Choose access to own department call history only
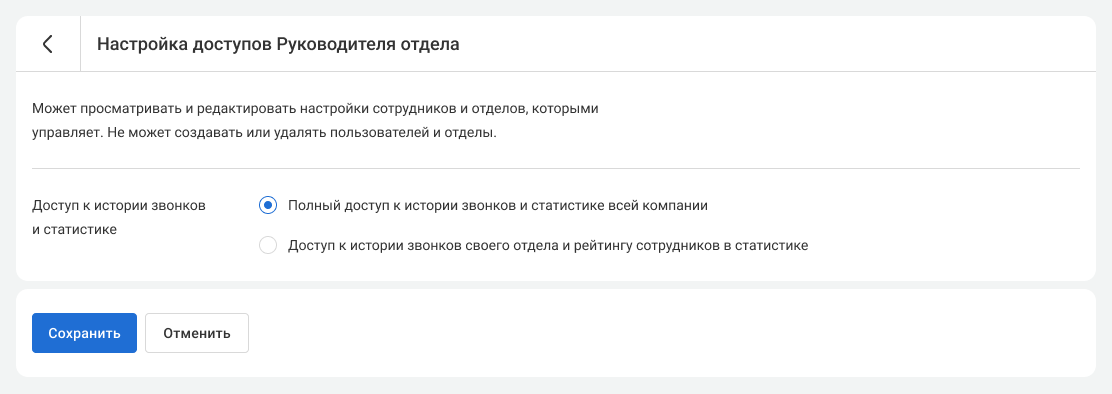 click(267, 246)
